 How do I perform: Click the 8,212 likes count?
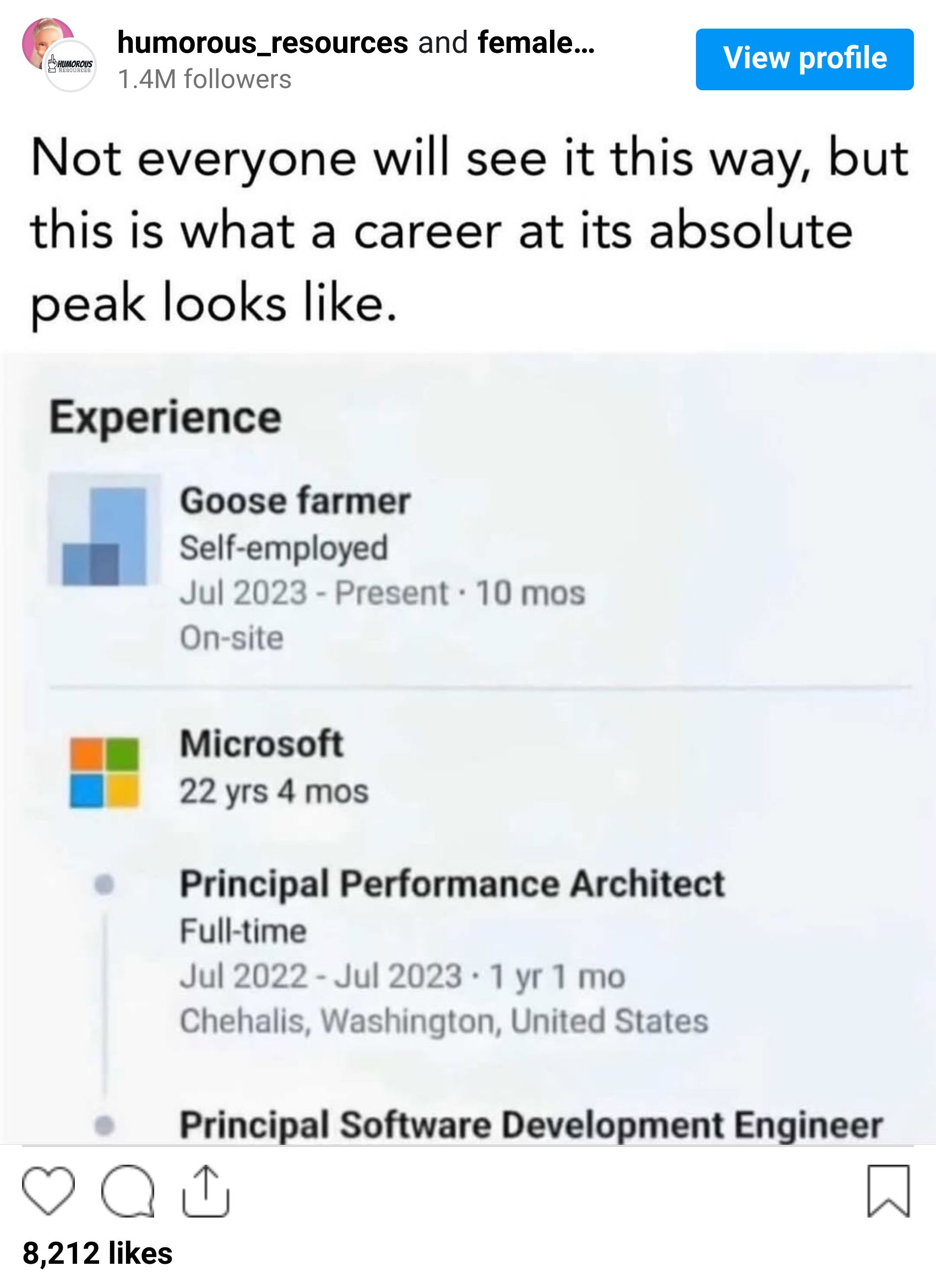click(97, 1253)
